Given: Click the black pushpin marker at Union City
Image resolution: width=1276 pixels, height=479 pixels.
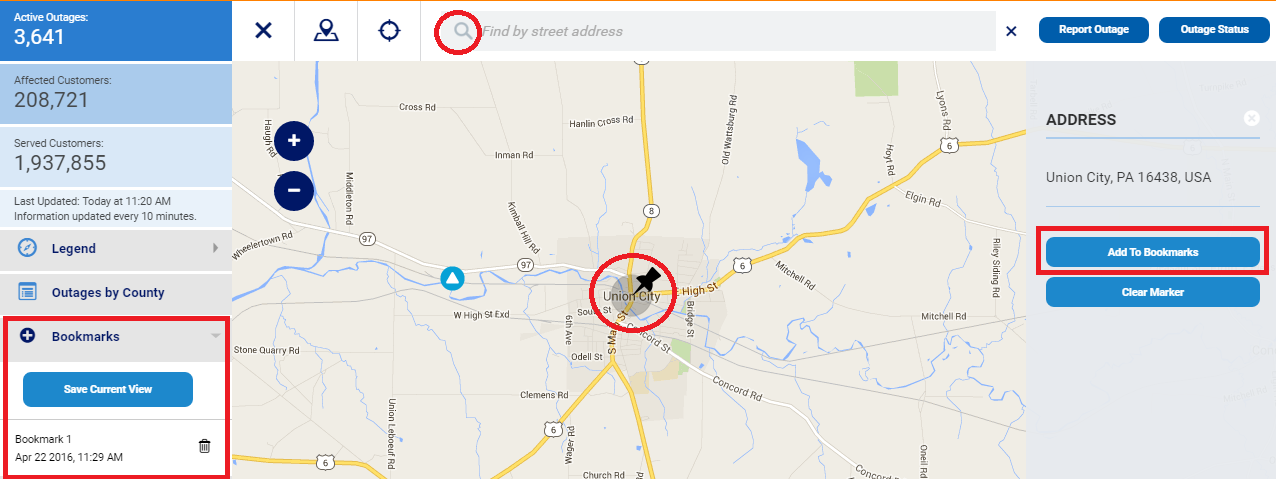Looking at the screenshot, I should (x=649, y=279).
